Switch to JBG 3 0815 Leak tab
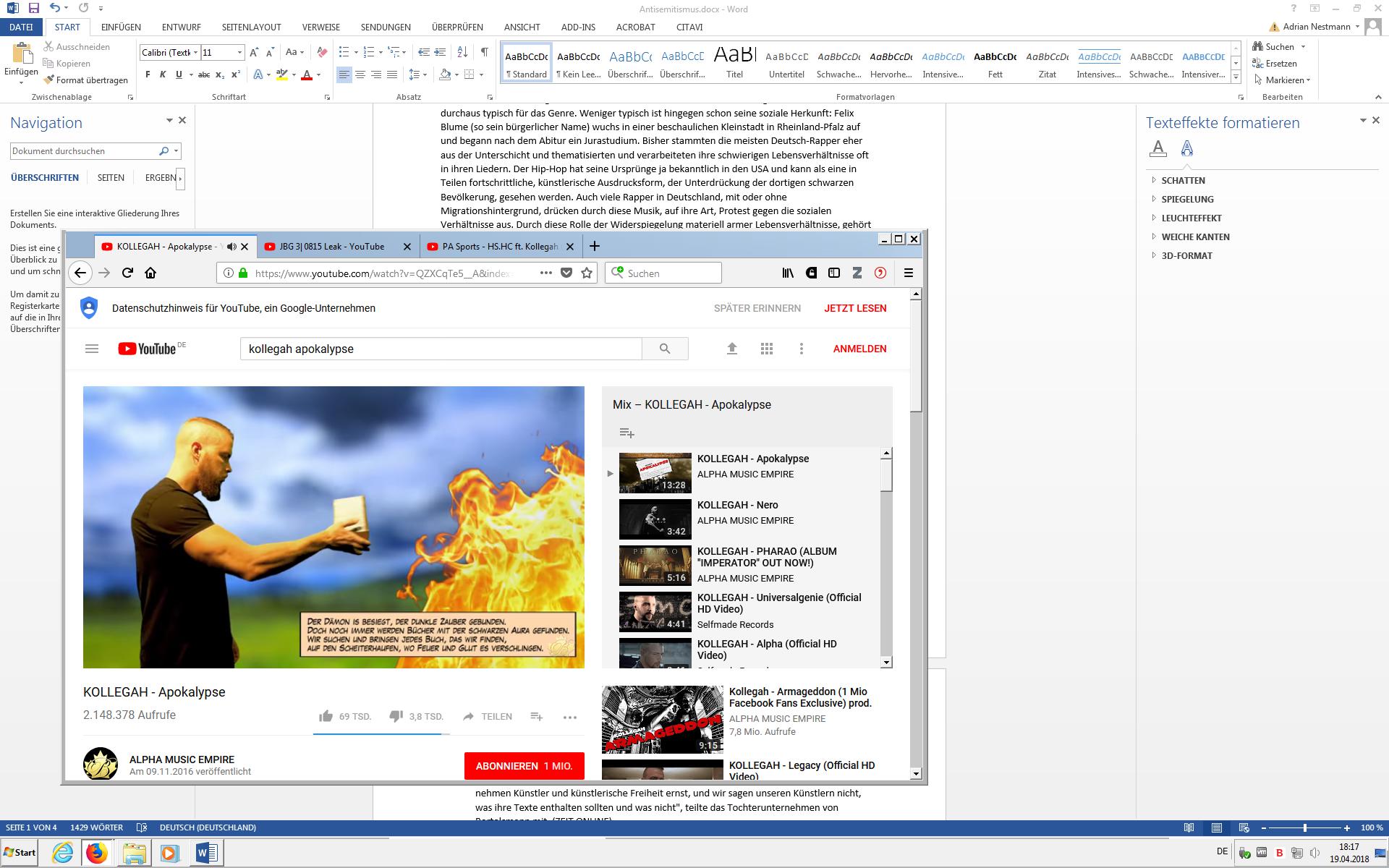 [331, 247]
